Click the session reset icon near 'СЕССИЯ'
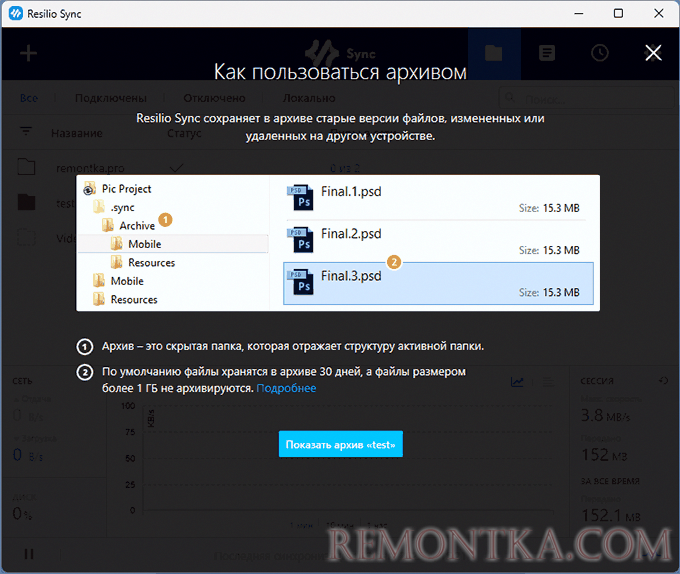Image resolution: width=680 pixels, height=574 pixels. [663, 381]
